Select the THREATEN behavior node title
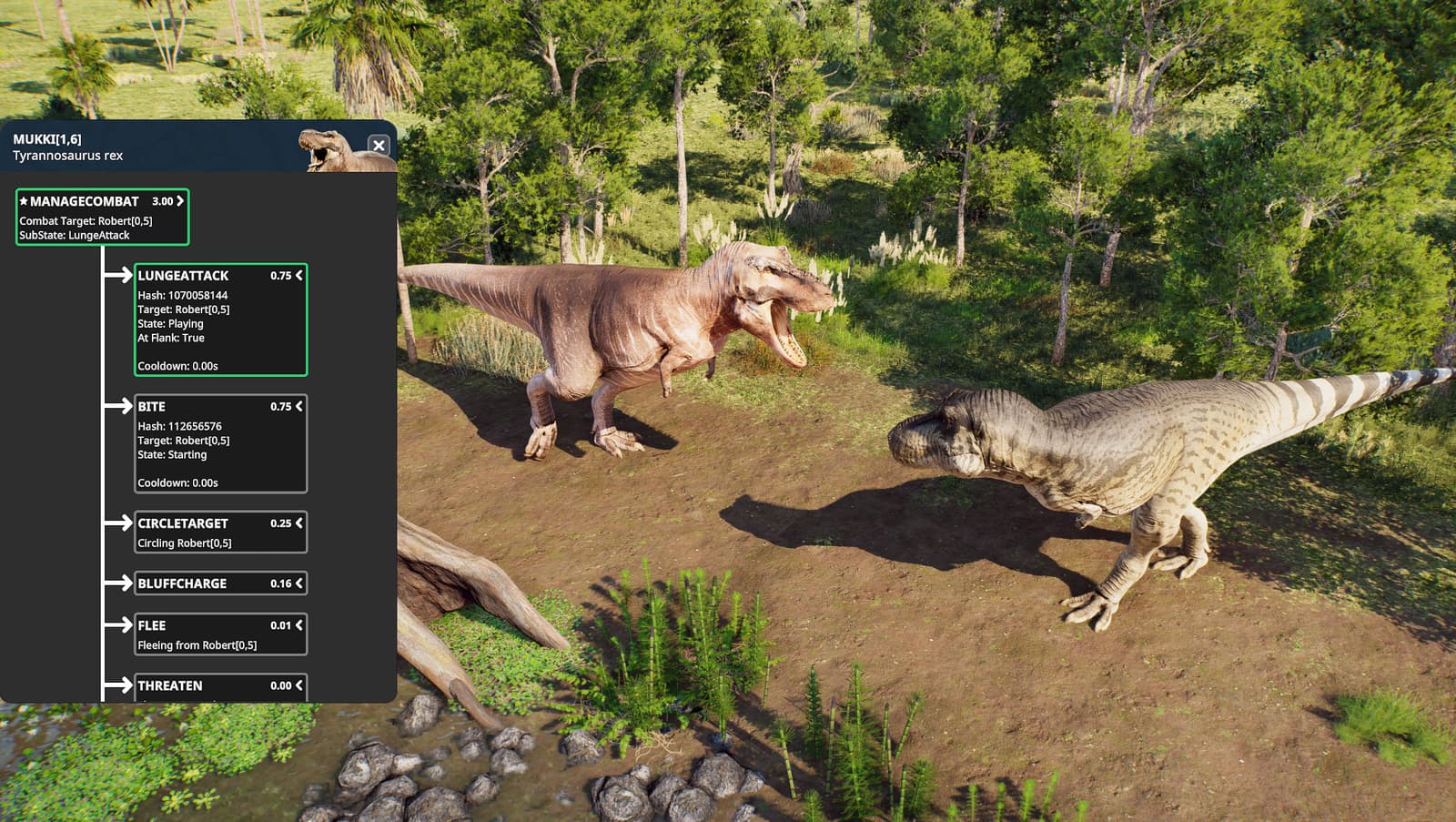The width and height of the screenshot is (1456, 822). point(170,685)
